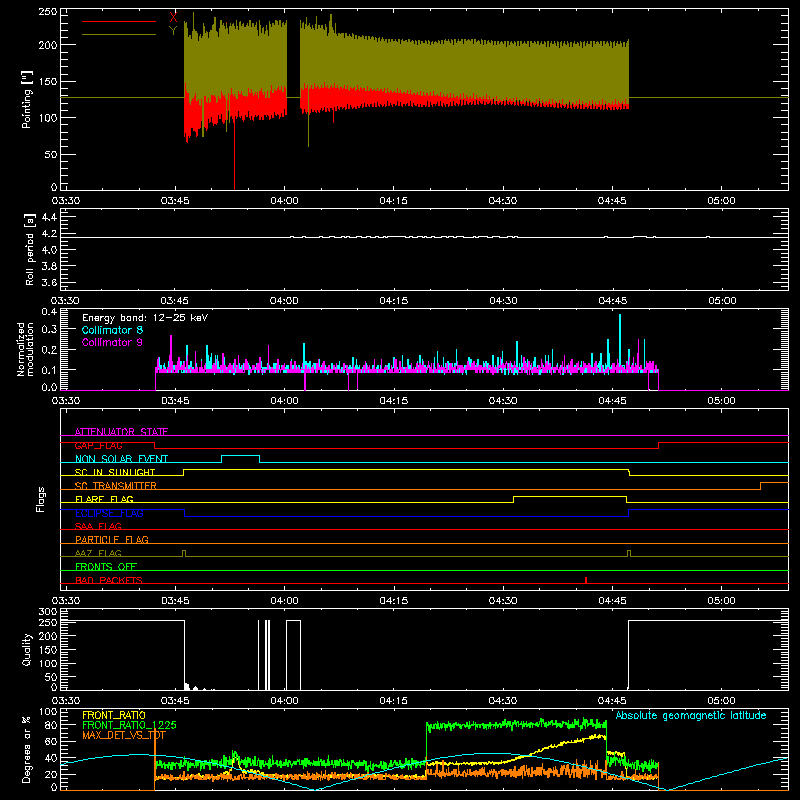Click the 'Normalized modulation' axis title
This screenshot has width=800, height=800.
(25, 349)
